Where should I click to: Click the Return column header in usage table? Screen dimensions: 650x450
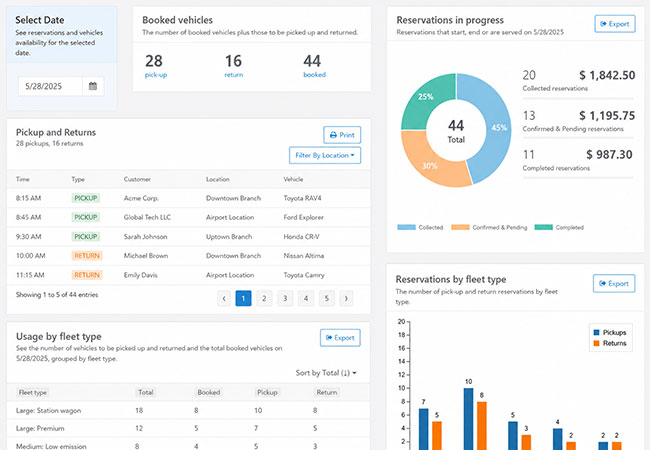coord(327,392)
